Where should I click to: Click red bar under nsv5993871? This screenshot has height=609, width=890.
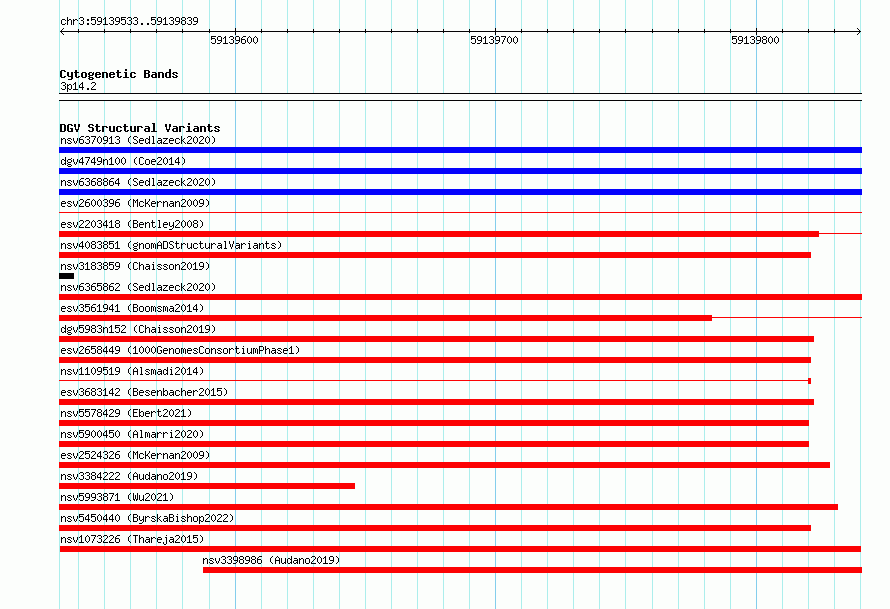[448, 507]
